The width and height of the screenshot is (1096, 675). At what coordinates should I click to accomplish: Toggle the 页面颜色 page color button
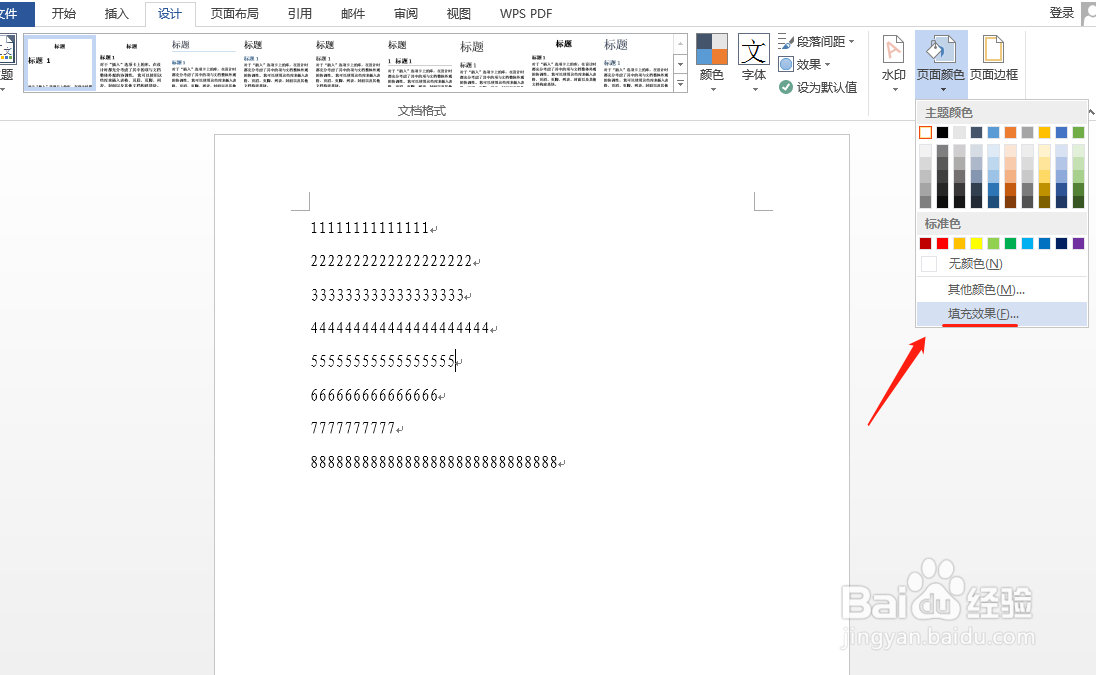click(941, 64)
